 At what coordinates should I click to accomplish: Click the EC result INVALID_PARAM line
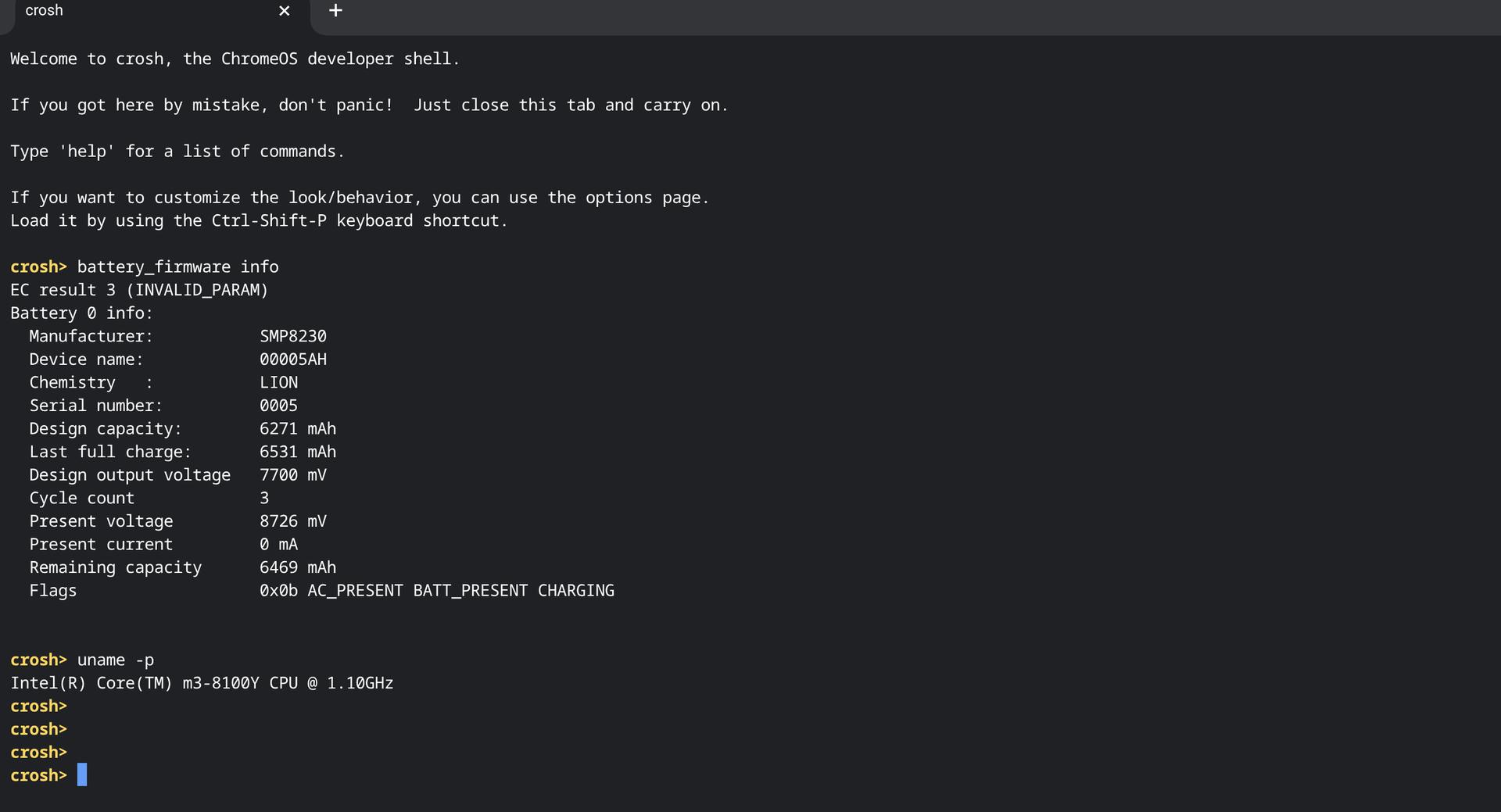pyautogui.click(x=139, y=290)
